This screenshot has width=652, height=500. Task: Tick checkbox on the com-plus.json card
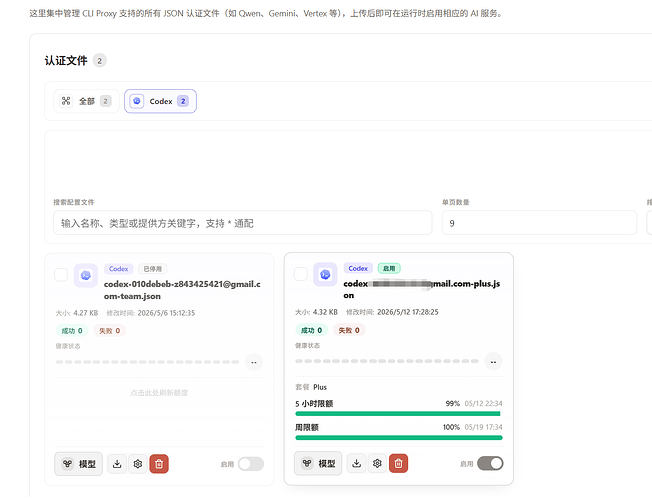[301, 274]
